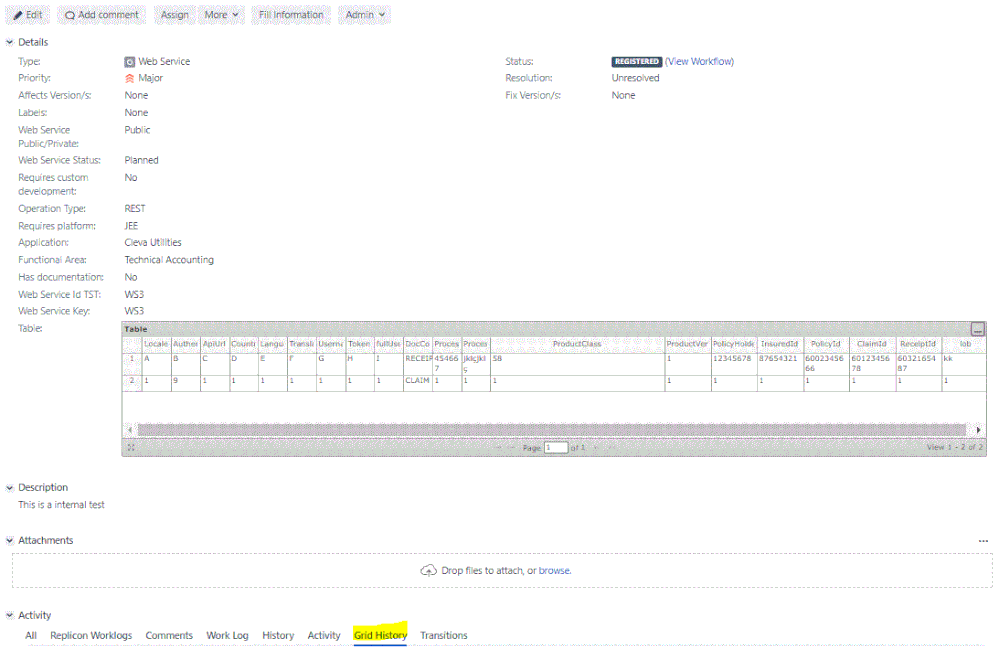Click the CLAIM cell in table row 2
The width and height of the screenshot is (999, 649).
[x=418, y=382]
